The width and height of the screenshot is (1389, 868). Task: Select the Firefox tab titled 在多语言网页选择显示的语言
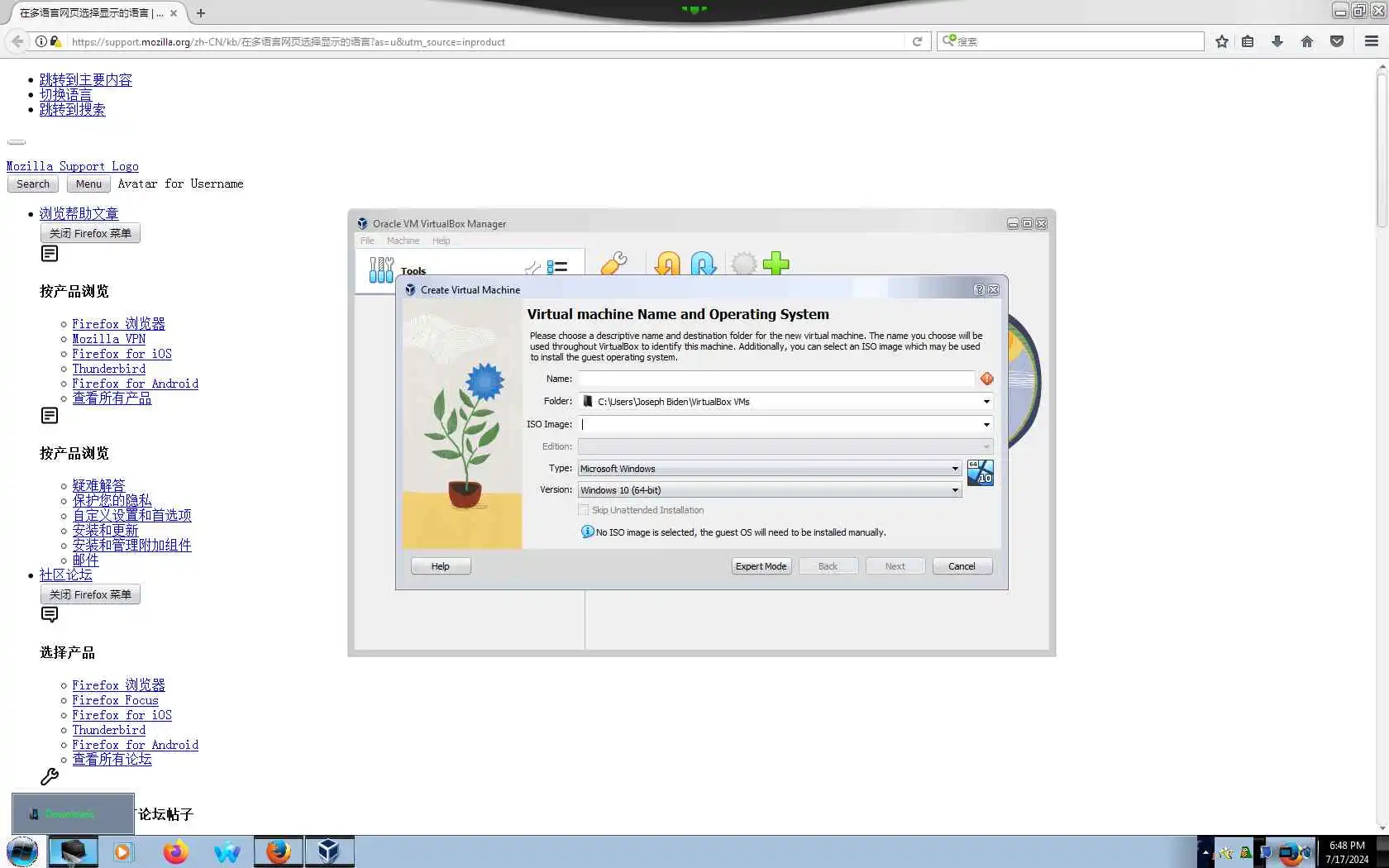91,13
